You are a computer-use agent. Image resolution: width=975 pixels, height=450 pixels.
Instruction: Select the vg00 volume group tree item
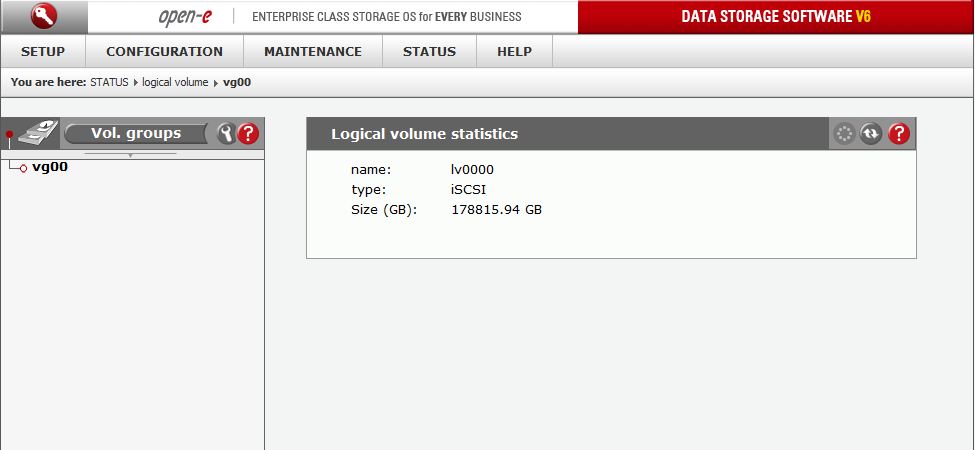click(50, 167)
